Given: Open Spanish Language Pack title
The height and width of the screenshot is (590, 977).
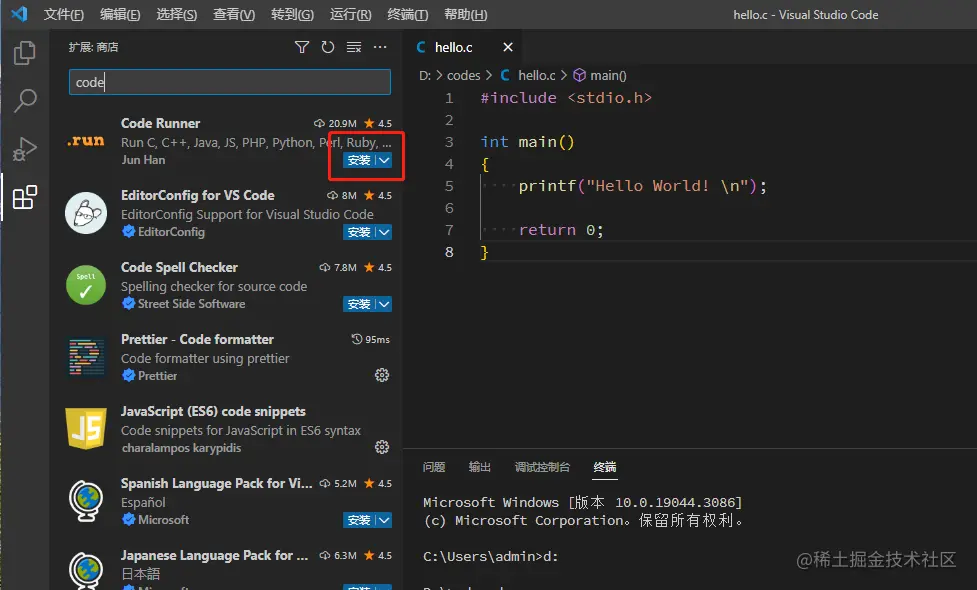Looking at the screenshot, I should point(216,483).
